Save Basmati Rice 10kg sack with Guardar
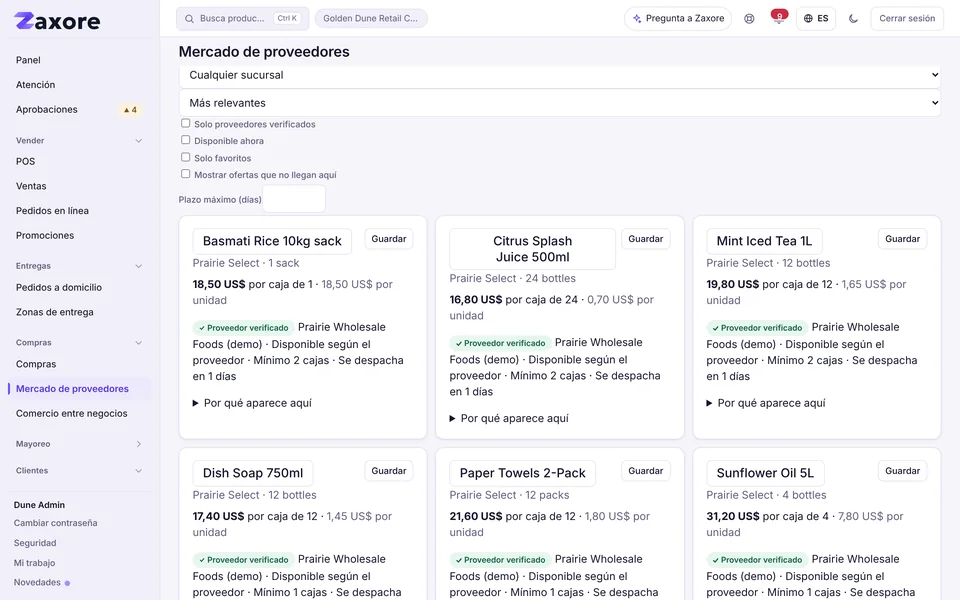This screenshot has width=960, height=600. [389, 239]
